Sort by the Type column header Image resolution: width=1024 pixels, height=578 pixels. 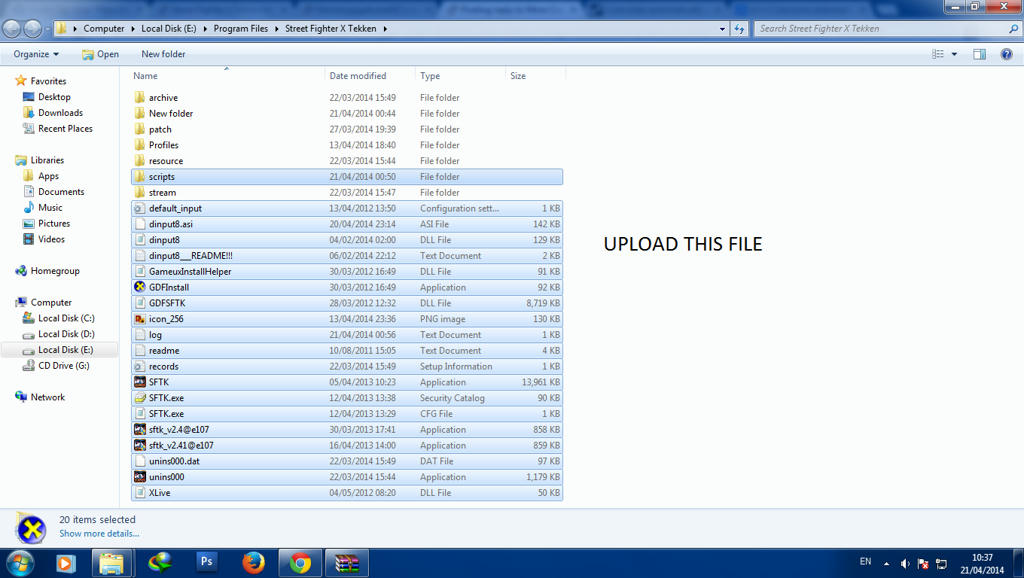460,76
